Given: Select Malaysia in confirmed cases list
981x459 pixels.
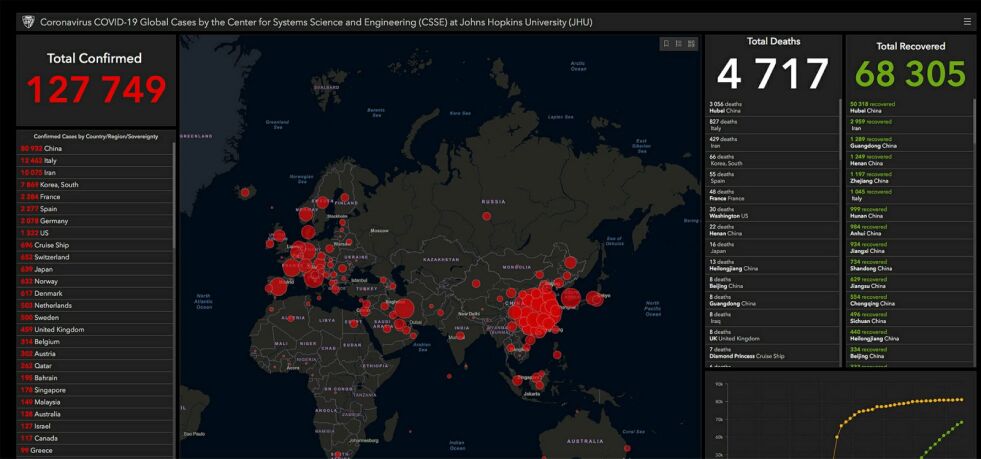Looking at the screenshot, I should 96,402.
